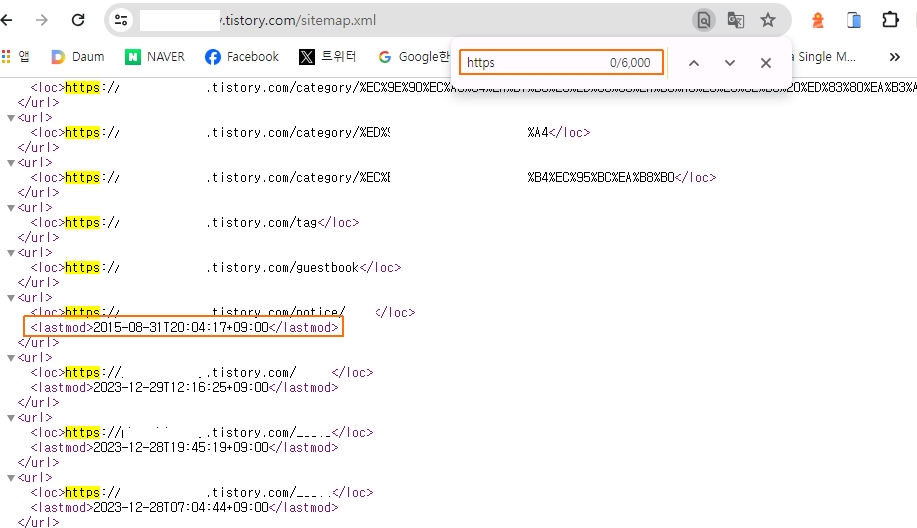The width and height of the screenshot is (917, 528).
Task: Collapse the url node above the tag loc
Action: [11, 208]
